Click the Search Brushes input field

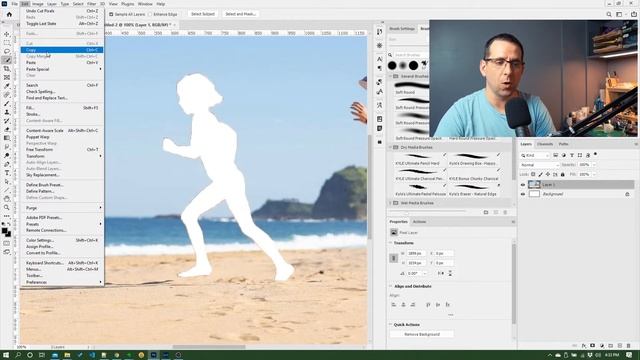(x=411, y=55)
